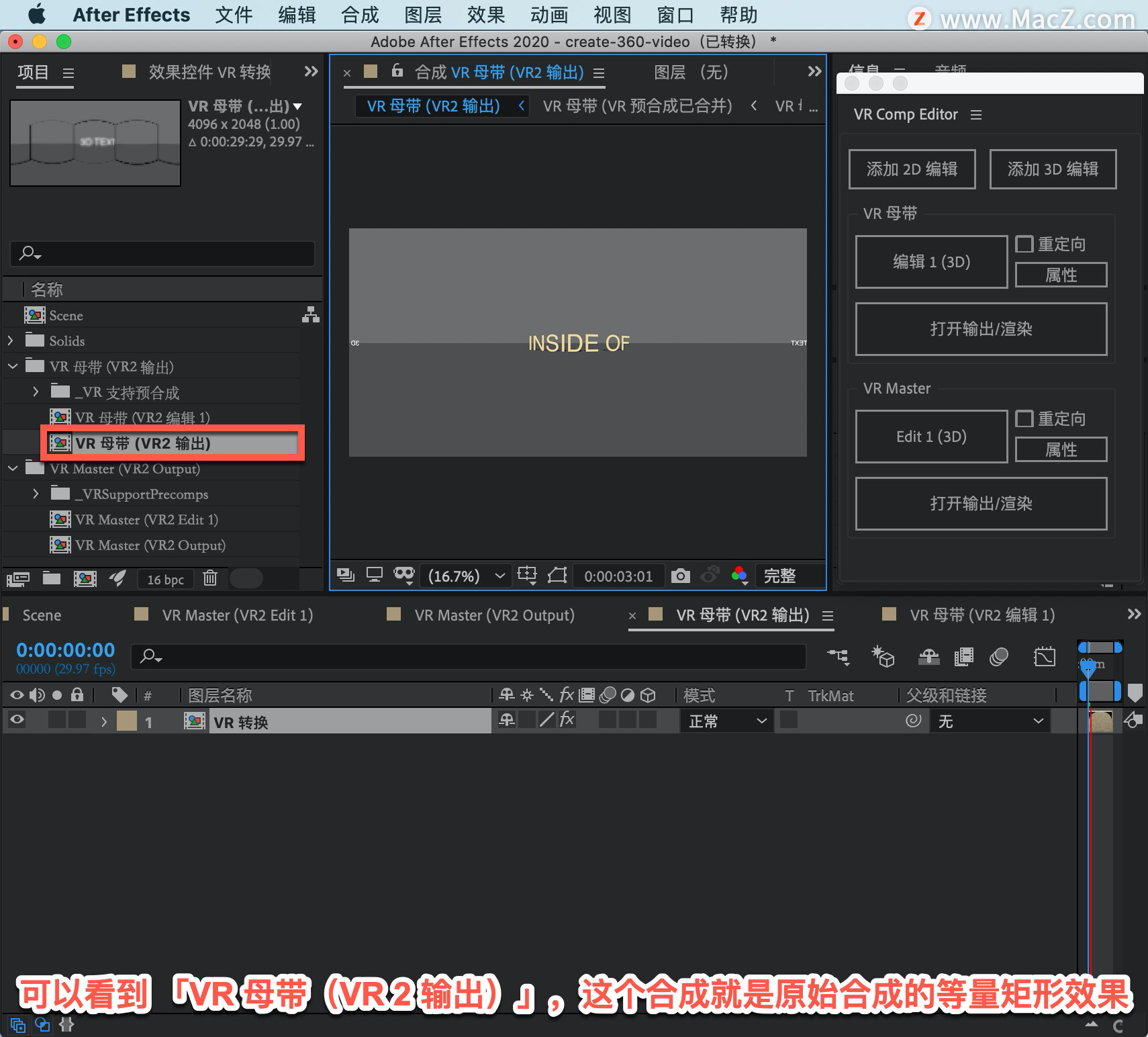Click the Edit 1 (3D) button
The width and height of the screenshot is (1148, 1037).
(x=931, y=437)
